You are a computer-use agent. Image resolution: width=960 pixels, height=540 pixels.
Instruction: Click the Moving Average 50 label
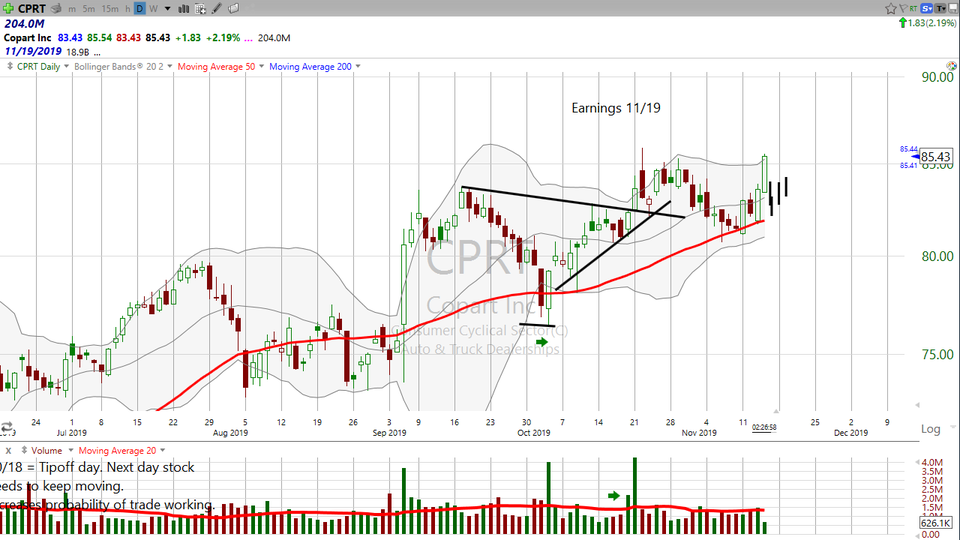click(x=216, y=66)
